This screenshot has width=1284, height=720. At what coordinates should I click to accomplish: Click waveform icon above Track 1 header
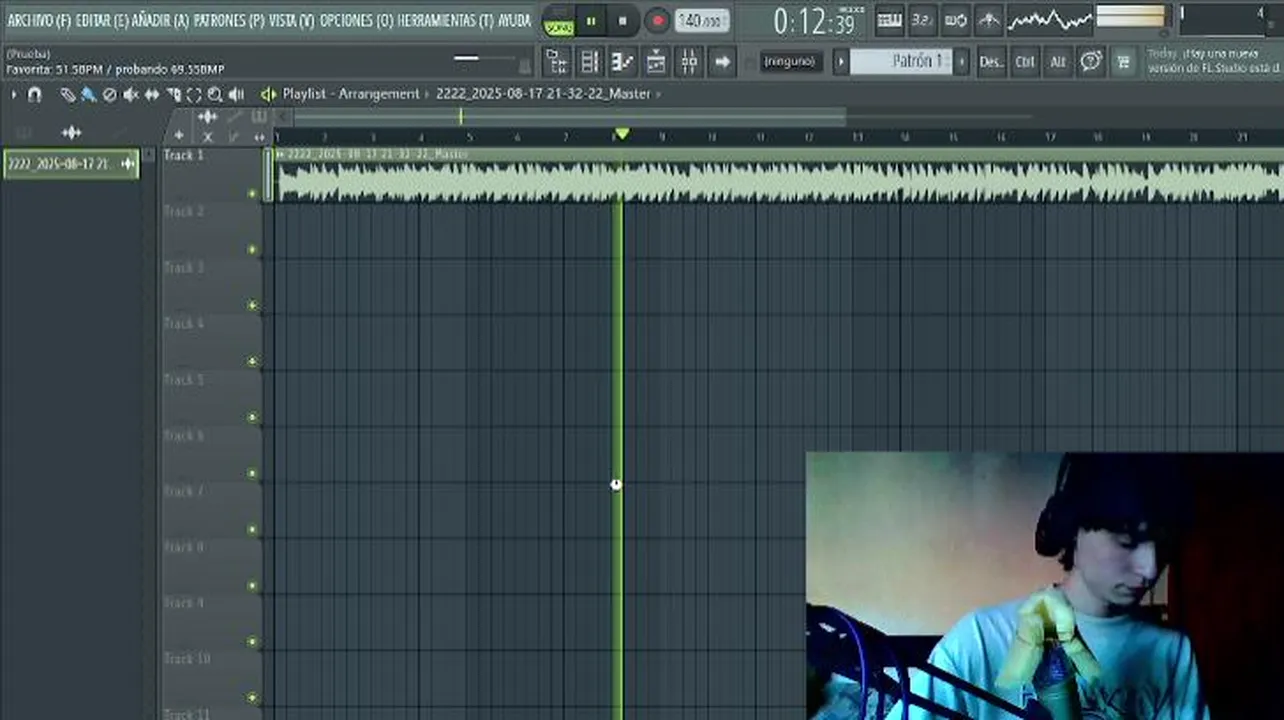point(207,117)
